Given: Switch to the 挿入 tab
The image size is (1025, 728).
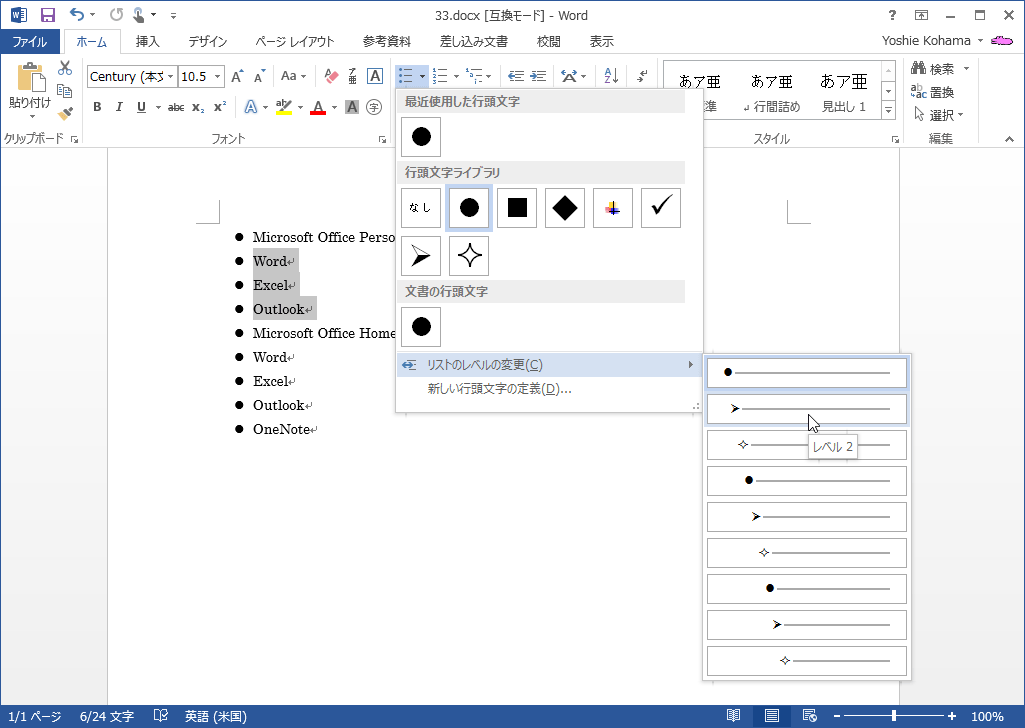Looking at the screenshot, I should pos(147,42).
